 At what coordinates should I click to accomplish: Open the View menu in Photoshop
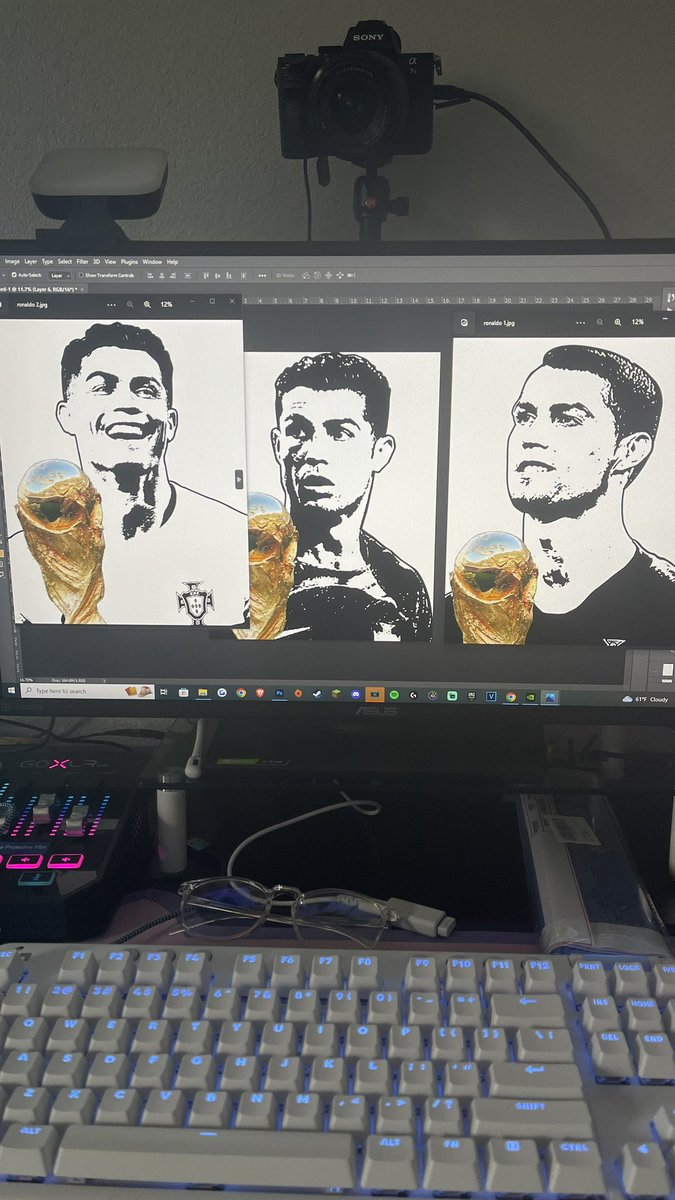(x=110, y=262)
